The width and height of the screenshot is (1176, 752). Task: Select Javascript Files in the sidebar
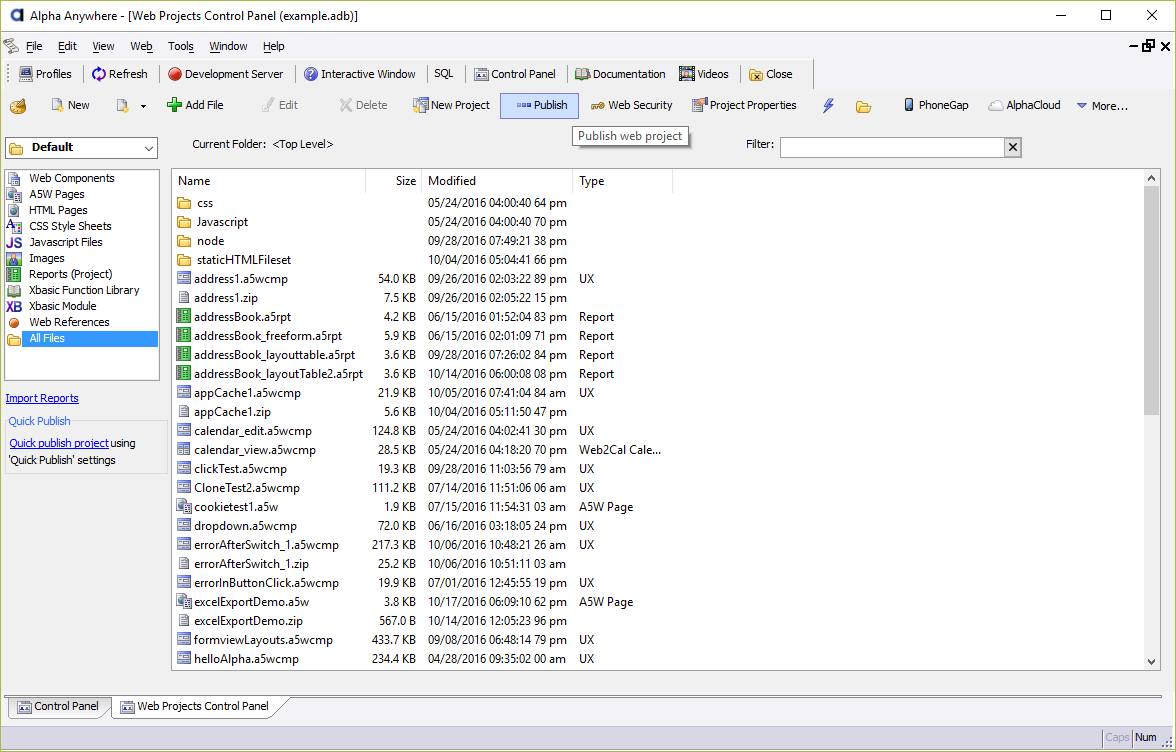click(65, 242)
